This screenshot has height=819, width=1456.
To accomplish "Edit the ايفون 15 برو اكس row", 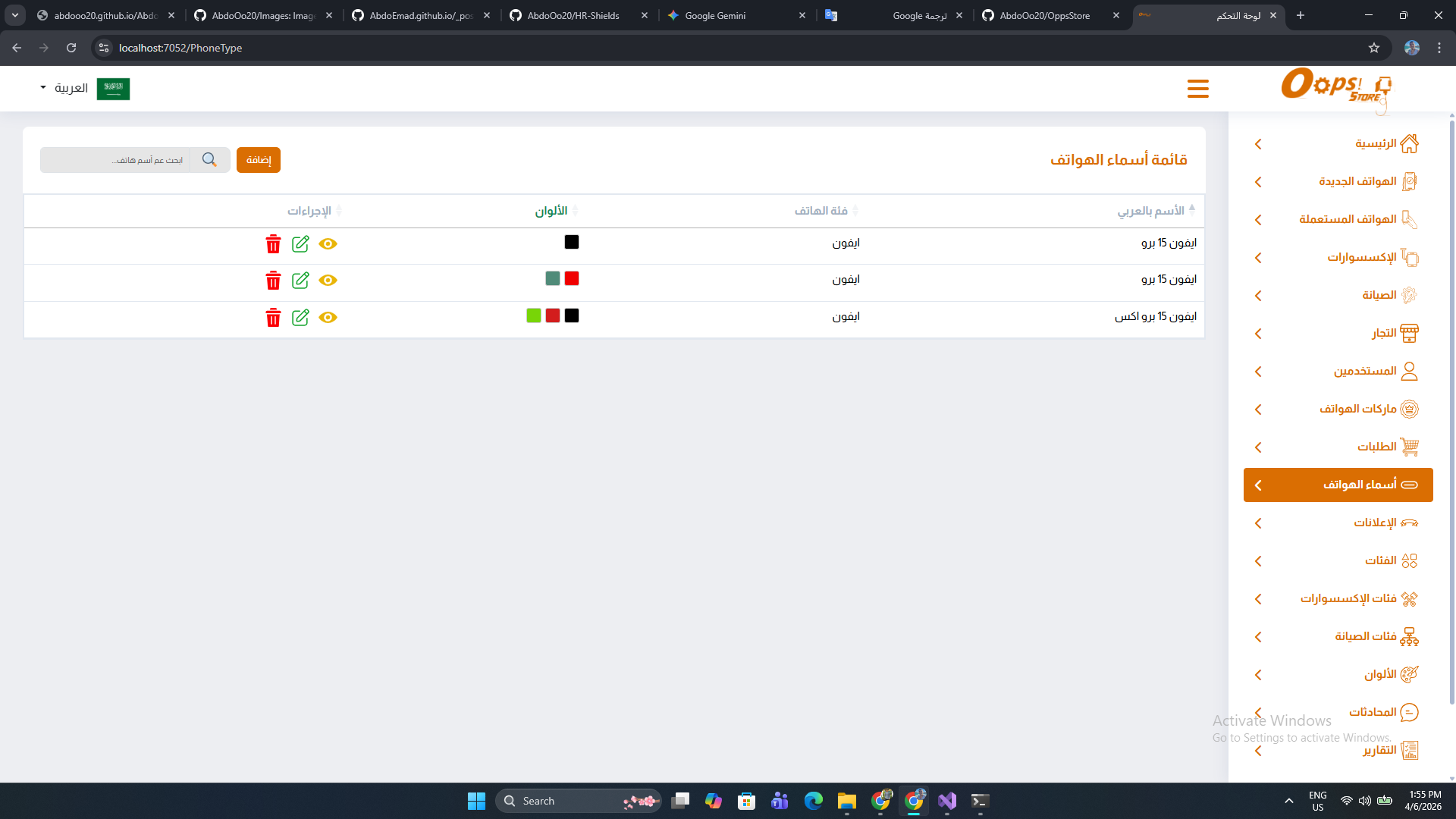I will [300, 318].
